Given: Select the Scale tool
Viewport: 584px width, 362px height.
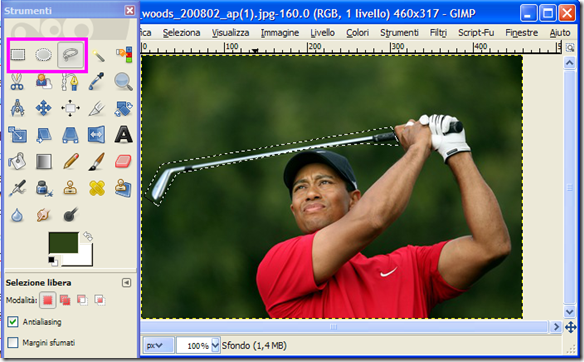Looking at the screenshot, I should pyautogui.click(x=17, y=135).
